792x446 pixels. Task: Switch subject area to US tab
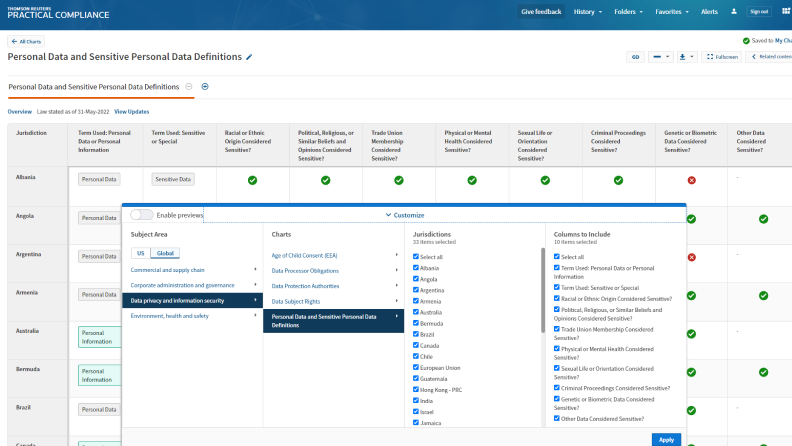(x=140, y=254)
